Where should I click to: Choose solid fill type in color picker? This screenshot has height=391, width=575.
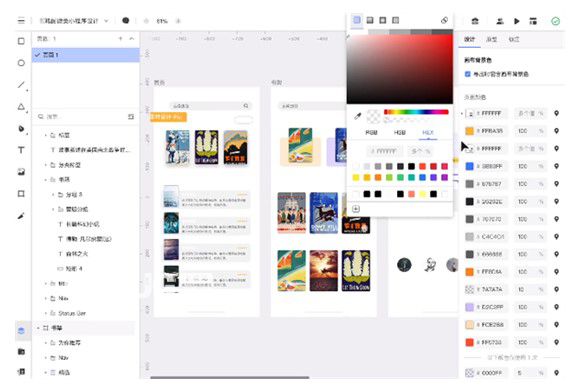point(356,20)
